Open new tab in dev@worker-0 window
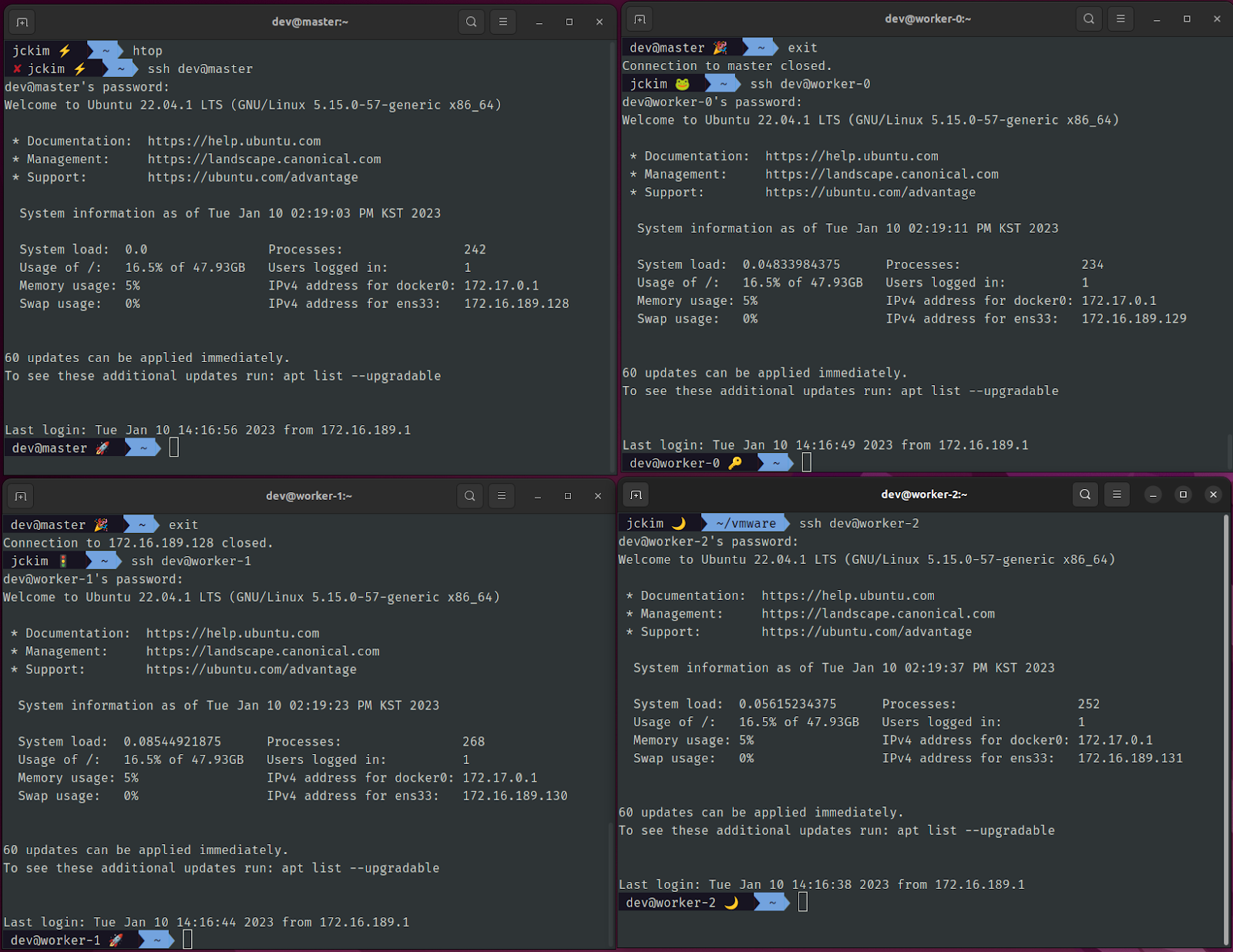The image size is (1233, 952). (x=640, y=19)
